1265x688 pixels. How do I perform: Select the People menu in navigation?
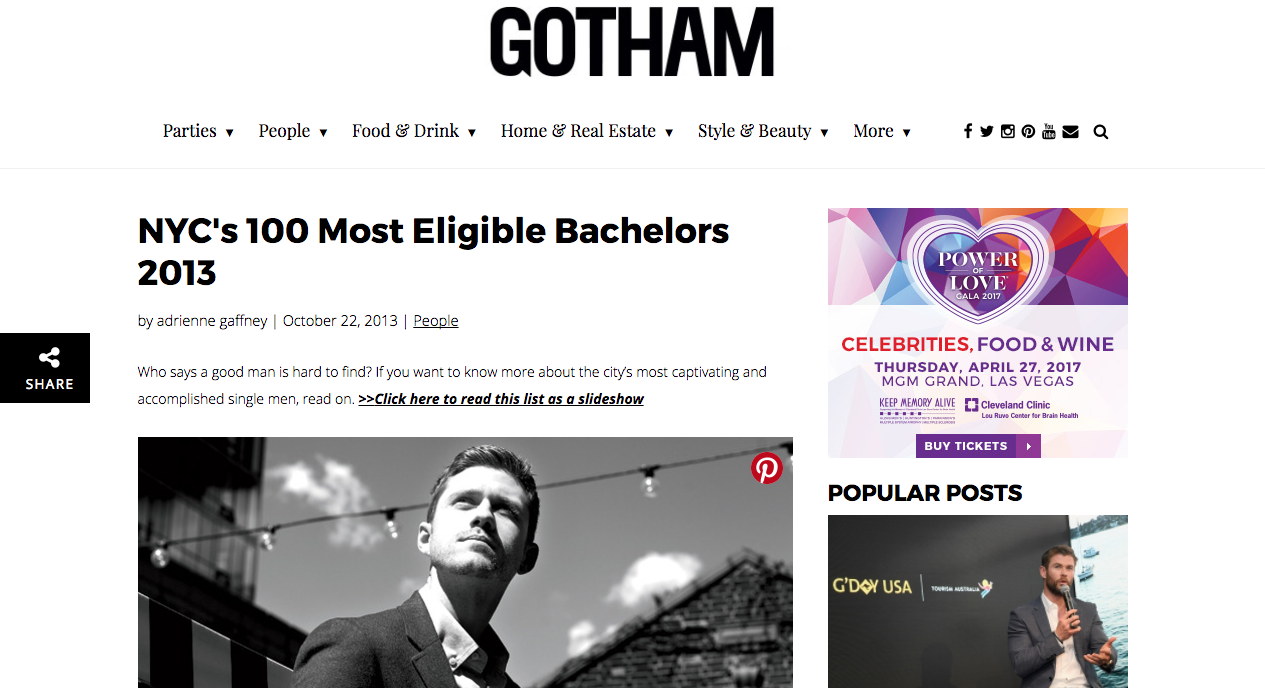click(x=284, y=131)
